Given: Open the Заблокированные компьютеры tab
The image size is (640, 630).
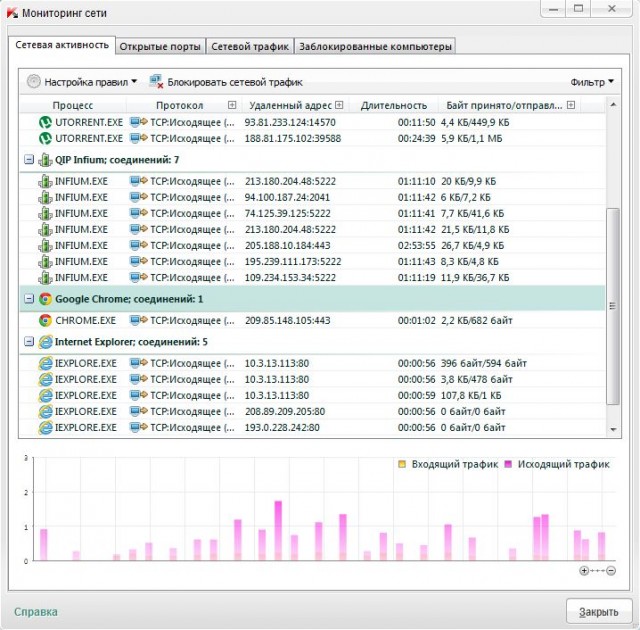Looking at the screenshot, I should (375, 46).
